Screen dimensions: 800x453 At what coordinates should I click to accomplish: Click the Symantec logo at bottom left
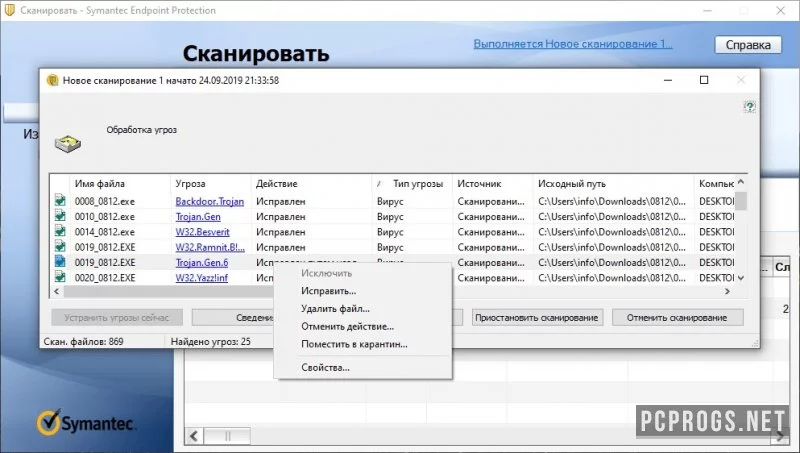tap(85, 423)
